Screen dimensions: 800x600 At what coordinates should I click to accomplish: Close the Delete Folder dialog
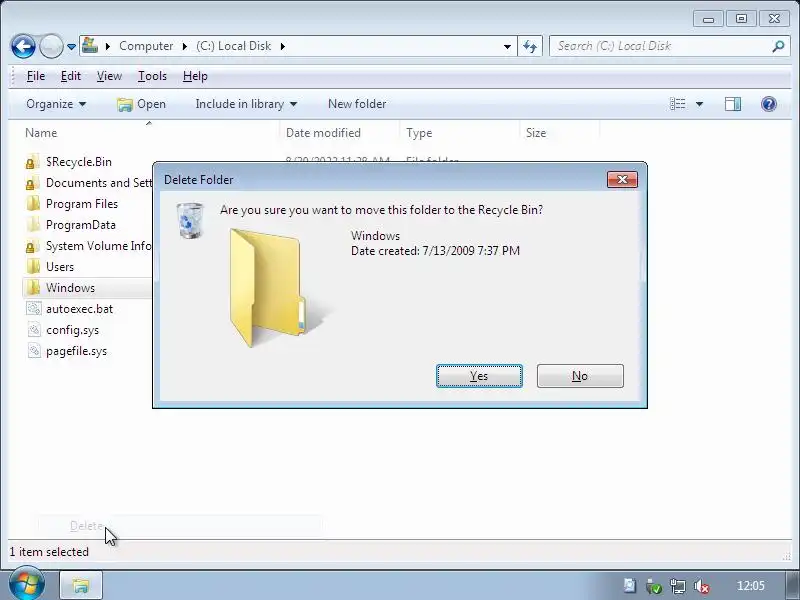(622, 180)
